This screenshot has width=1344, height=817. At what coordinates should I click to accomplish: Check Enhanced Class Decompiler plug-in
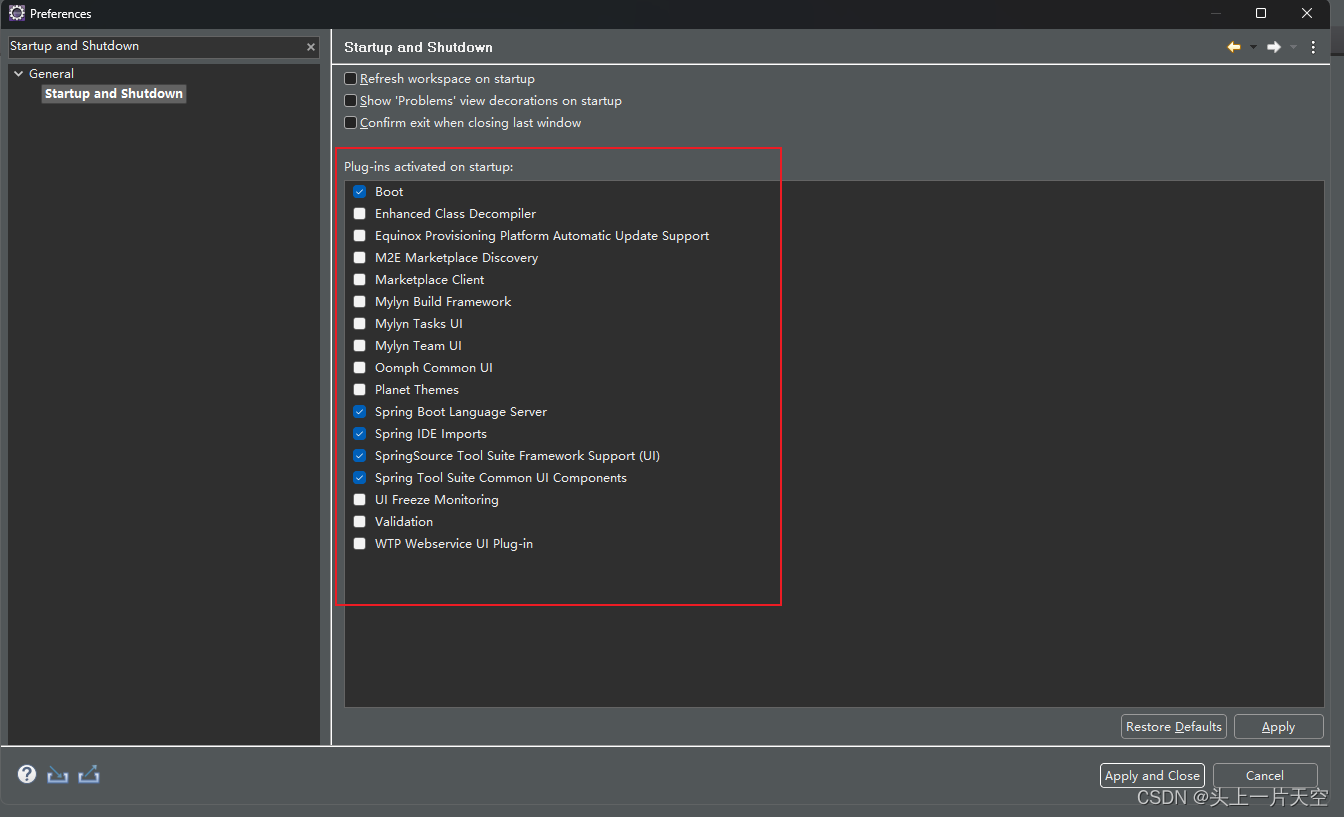point(360,214)
